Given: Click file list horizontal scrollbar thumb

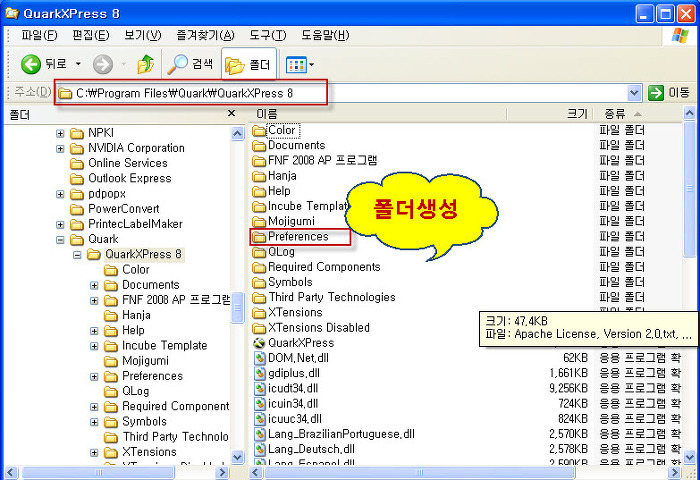Looking at the screenshot, I should (420, 472).
